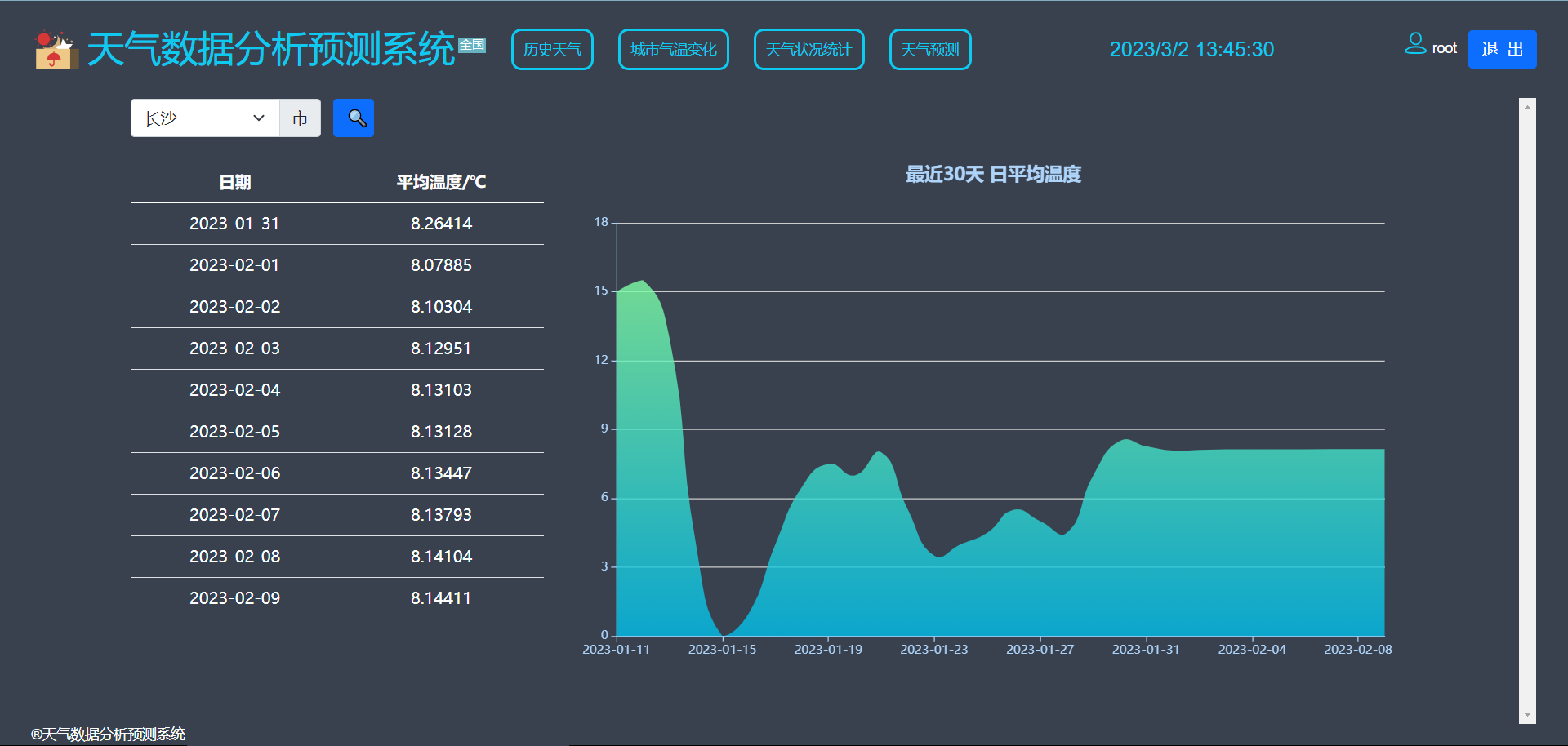This screenshot has width=1568, height=746.
Task: Click the temperature value 8.10304
Action: click(441, 307)
